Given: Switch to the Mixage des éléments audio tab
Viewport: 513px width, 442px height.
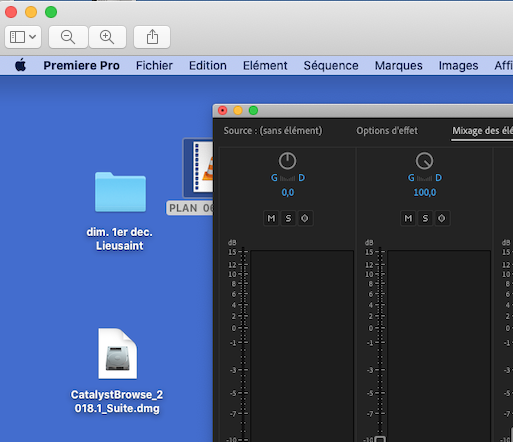Looking at the screenshot, I should point(482,131).
